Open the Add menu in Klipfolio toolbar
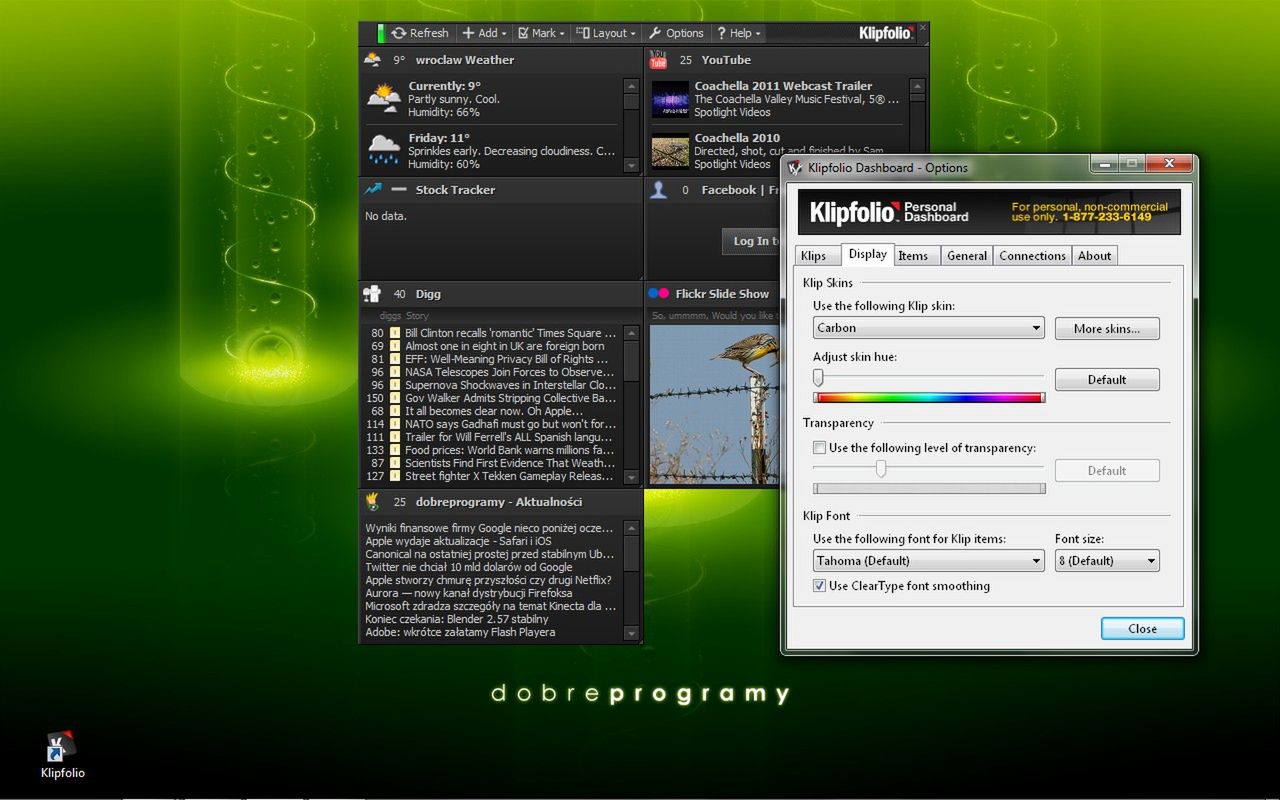1280x800 pixels. [484, 33]
